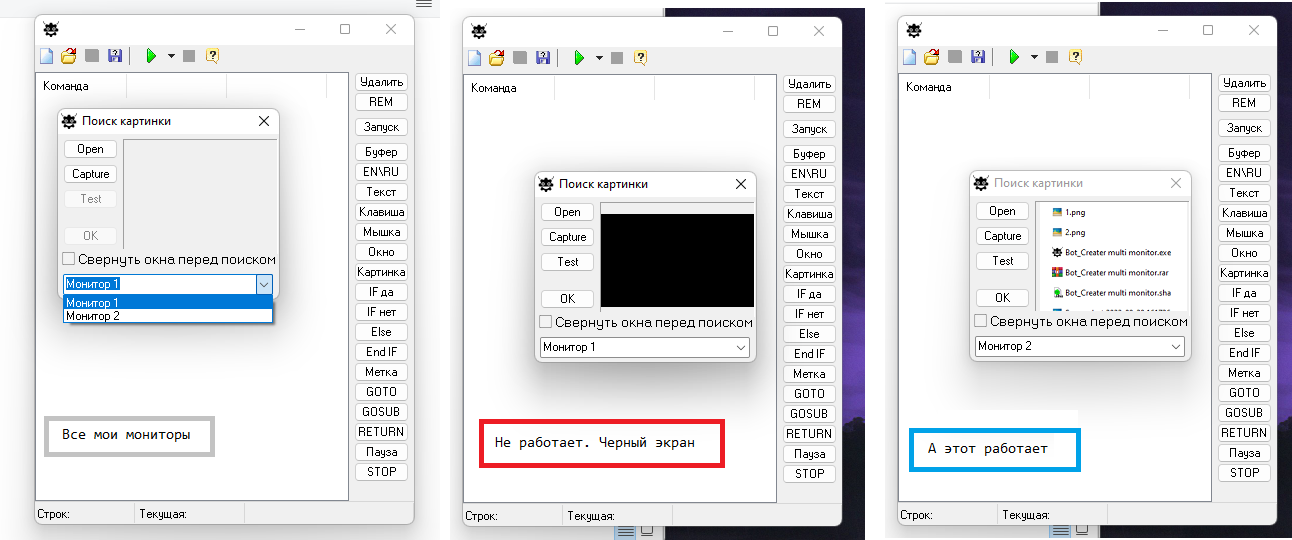Screen dimensions: 1292x540
Task: Click the app icon in black-preview dialog title
Action: (546, 184)
